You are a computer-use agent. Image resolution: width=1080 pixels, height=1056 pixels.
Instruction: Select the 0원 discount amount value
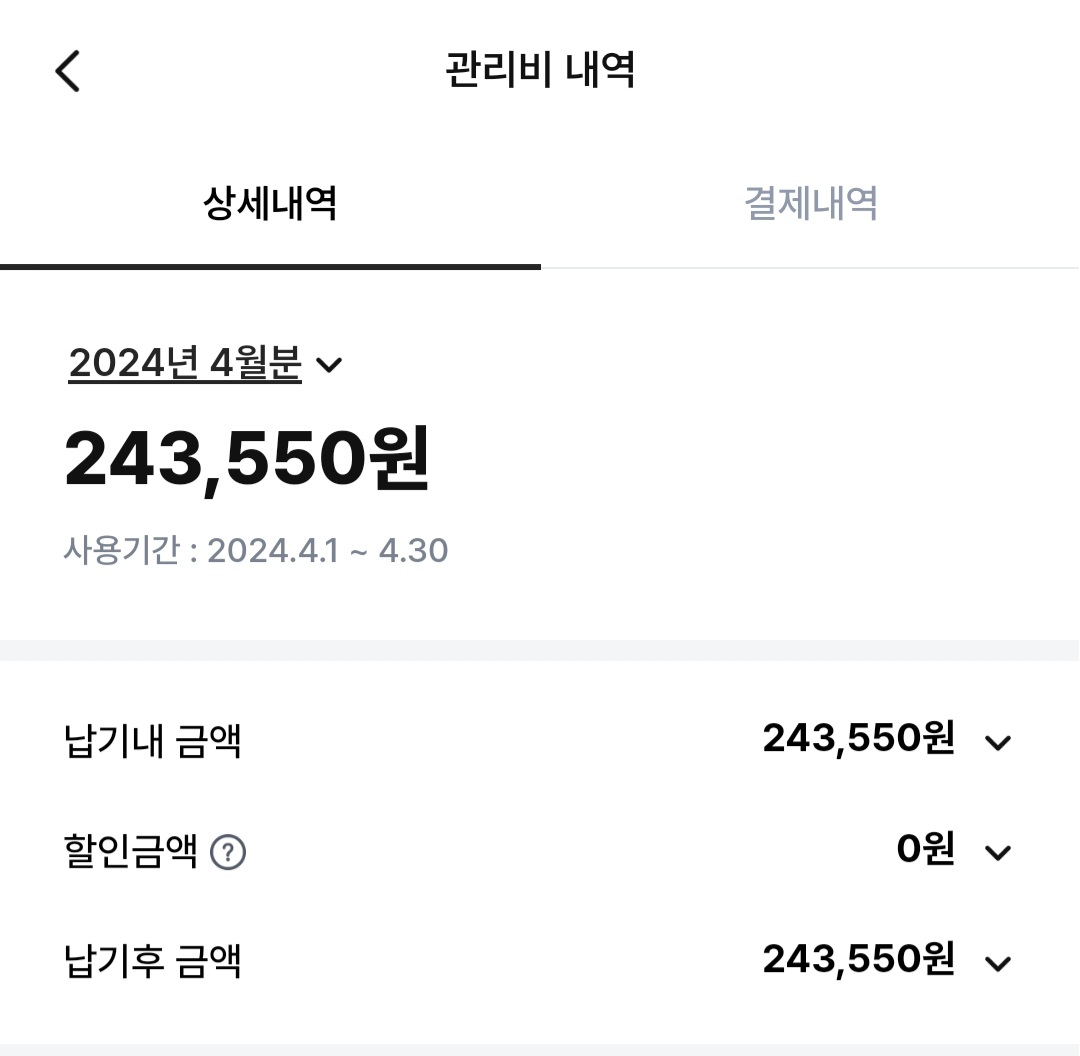[x=925, y=850]
